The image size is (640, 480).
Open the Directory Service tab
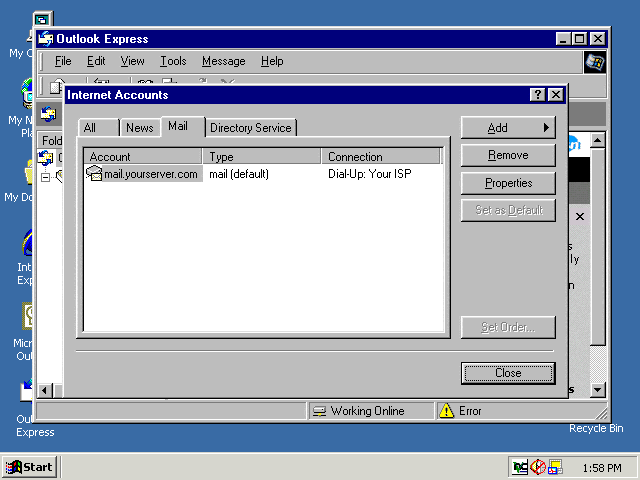tap(251, 128)
